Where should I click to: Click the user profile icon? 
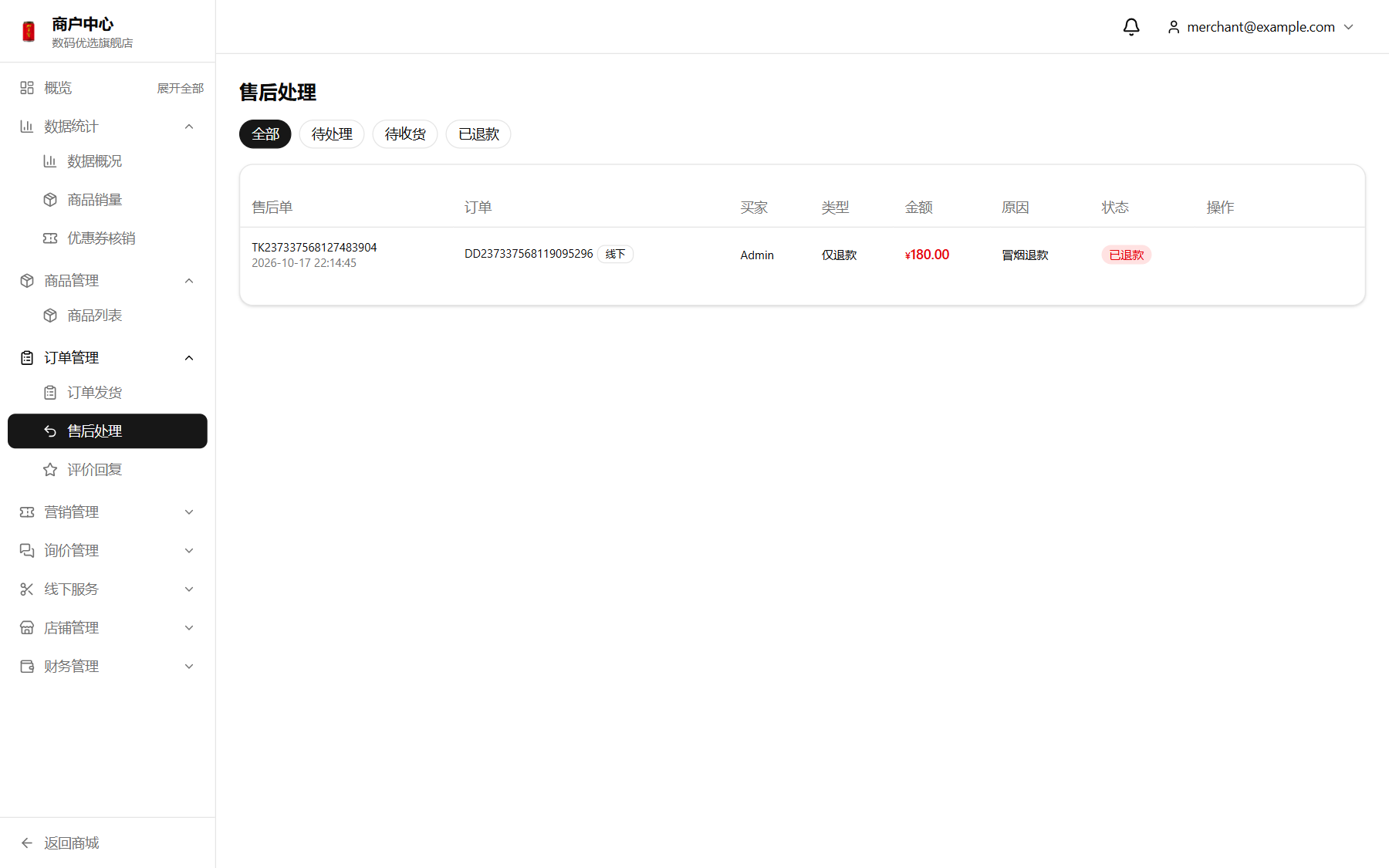1174,27
